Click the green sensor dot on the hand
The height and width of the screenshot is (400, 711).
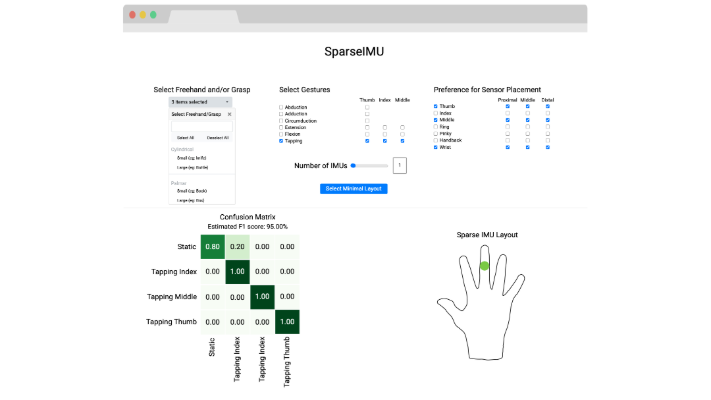pyautogui.click(x=484, y=265)
